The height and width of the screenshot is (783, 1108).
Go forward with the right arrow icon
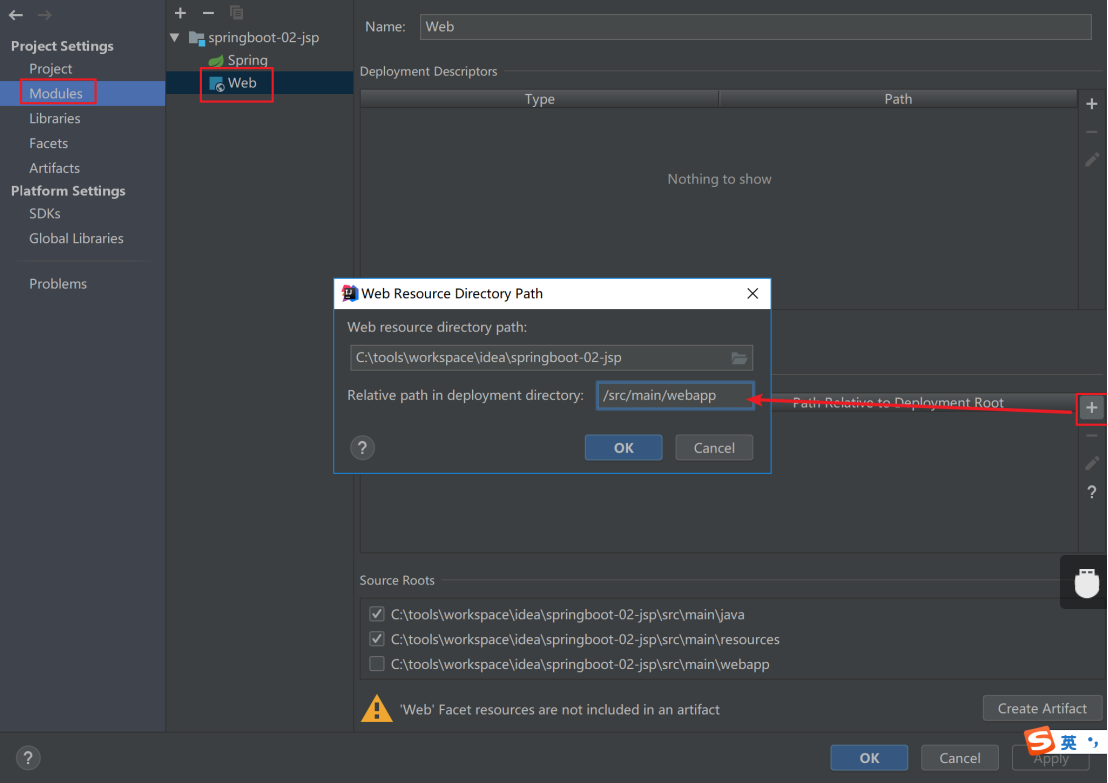pos(44,15)
